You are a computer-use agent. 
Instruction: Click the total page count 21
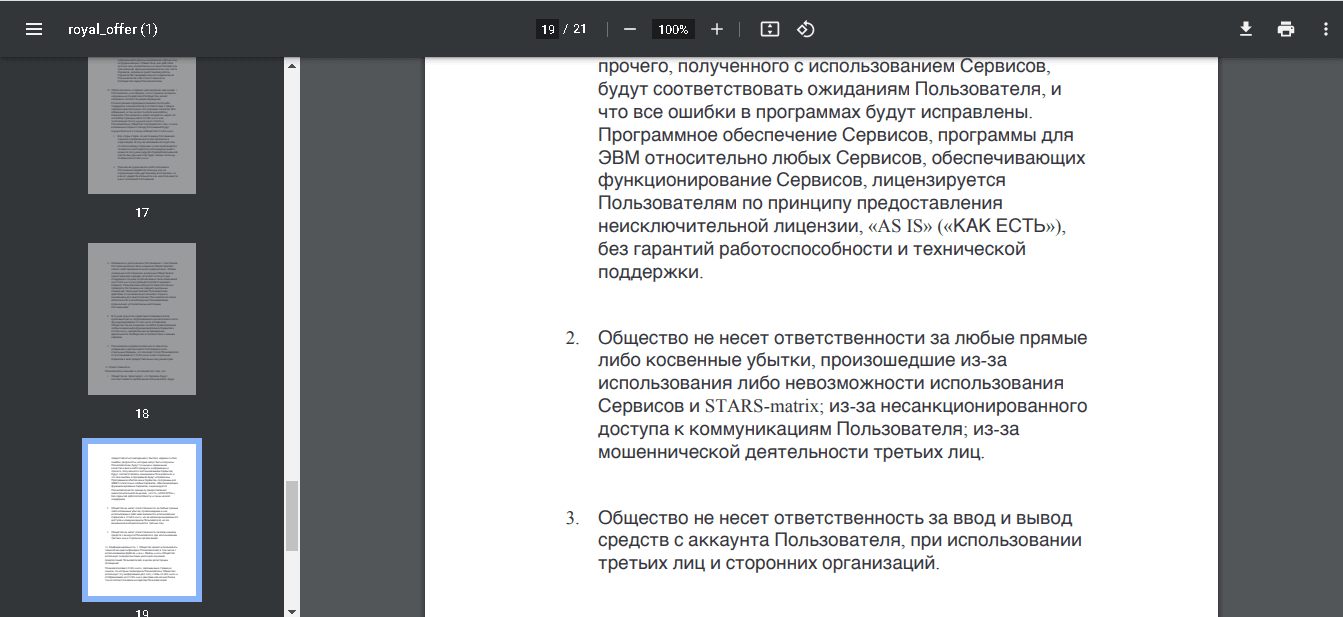[580, 29]
